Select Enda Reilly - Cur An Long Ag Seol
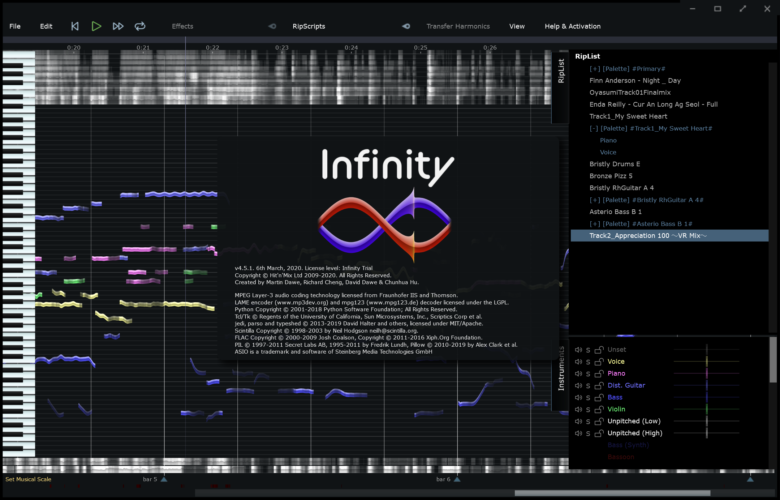The width and height of the screenshot is (780, 500). click(x=653, y=104)
